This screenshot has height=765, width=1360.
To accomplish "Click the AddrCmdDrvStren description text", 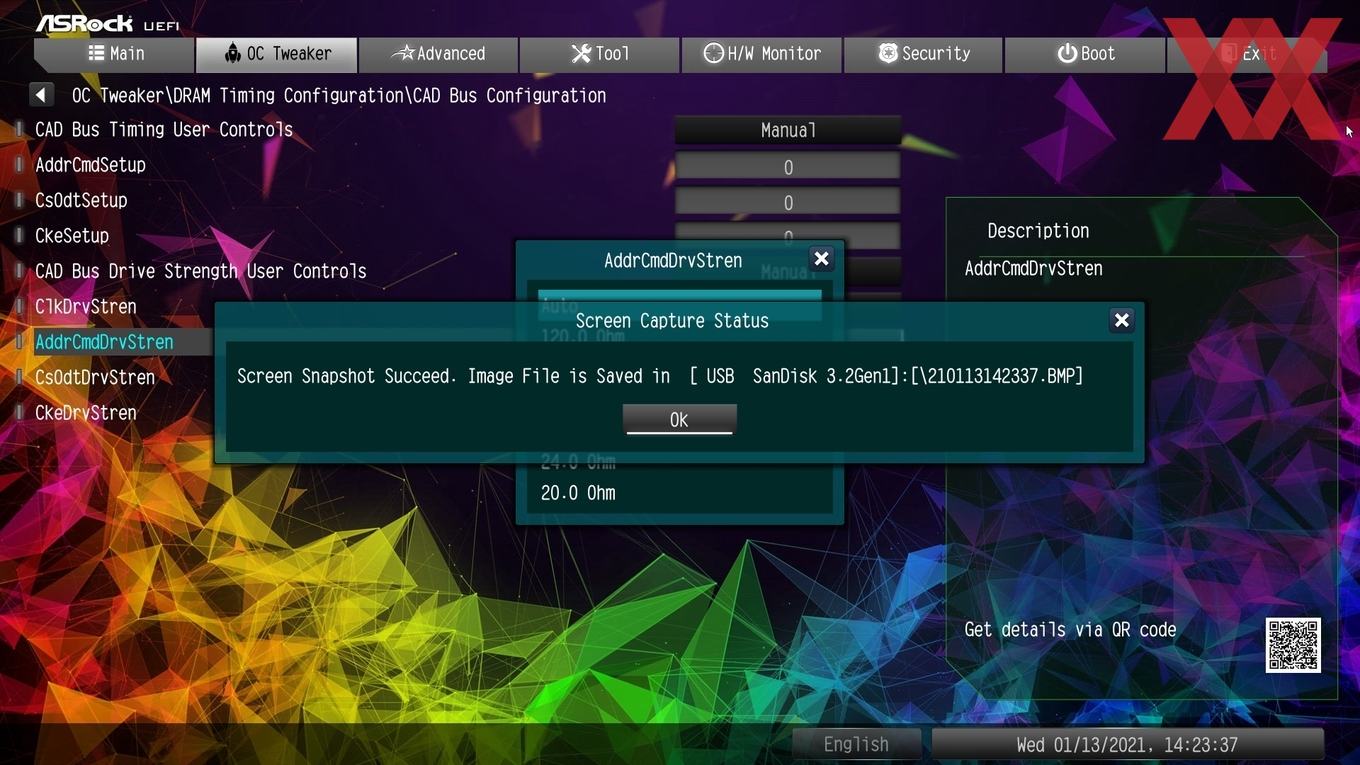I will [x=1033, y=268].
